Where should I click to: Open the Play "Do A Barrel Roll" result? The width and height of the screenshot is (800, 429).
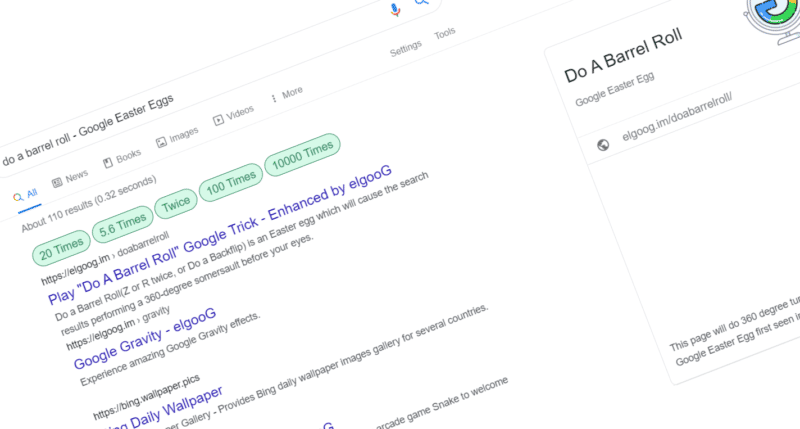point(219,234)
